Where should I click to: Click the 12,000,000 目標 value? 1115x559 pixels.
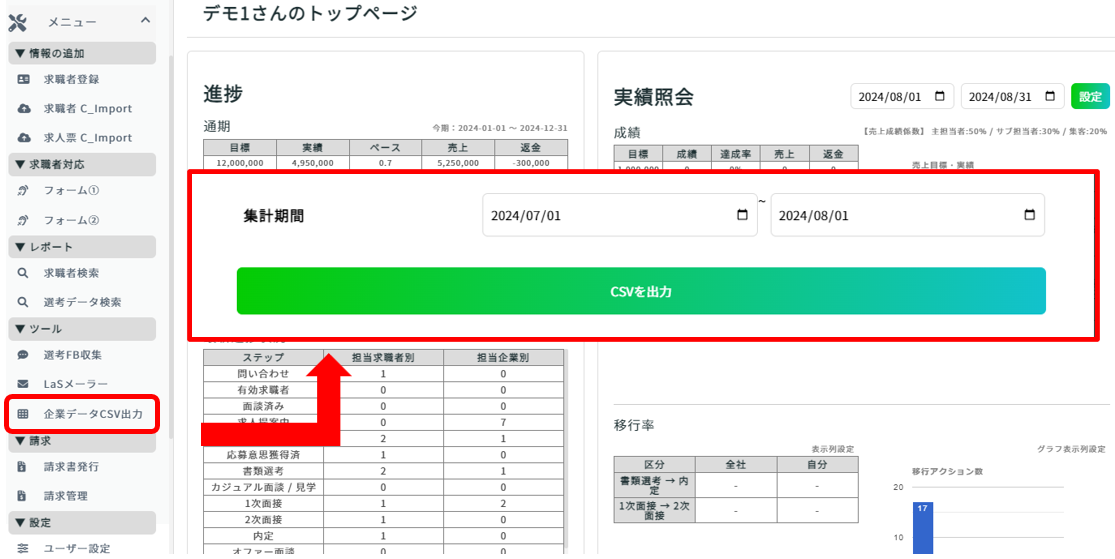click(x=240, y=163)
